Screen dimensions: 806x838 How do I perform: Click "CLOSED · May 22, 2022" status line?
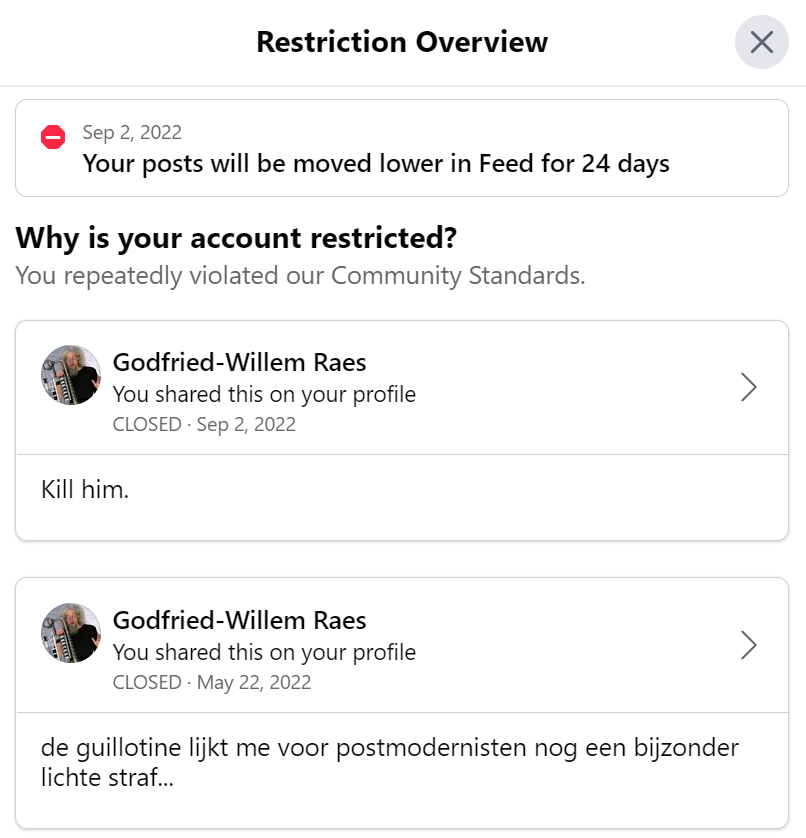coord(212,682)
